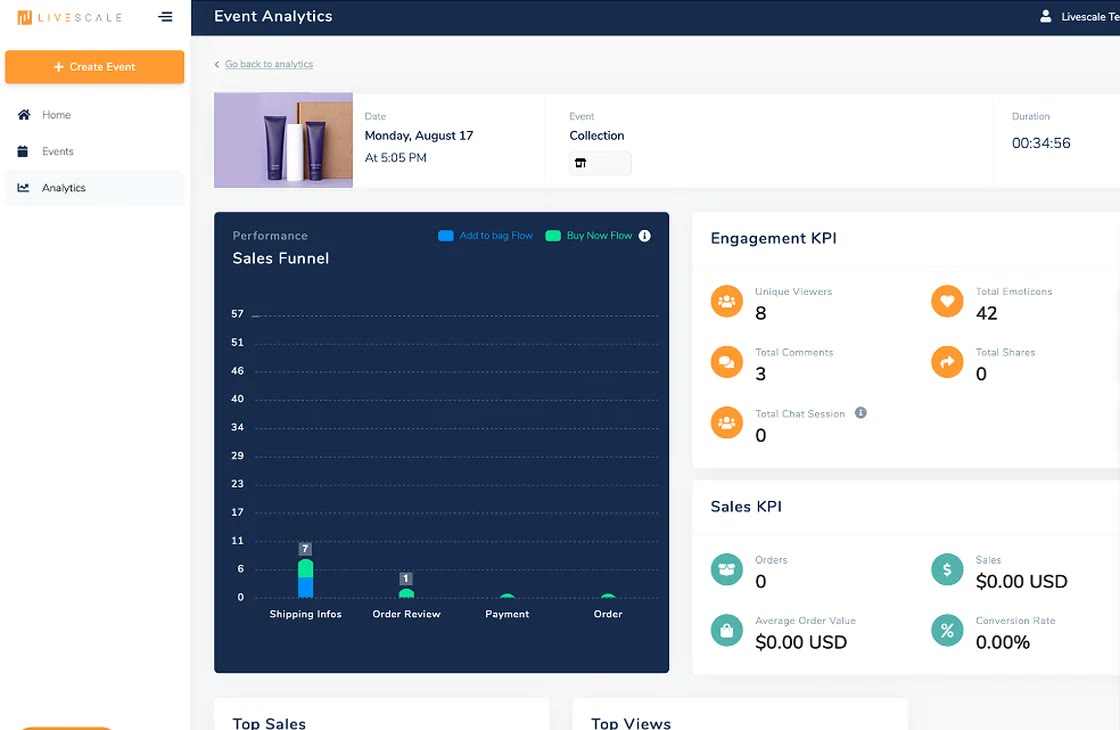Click the Order Review bar in funnel
Viewport: 1120px width, 730px height.
406,593
